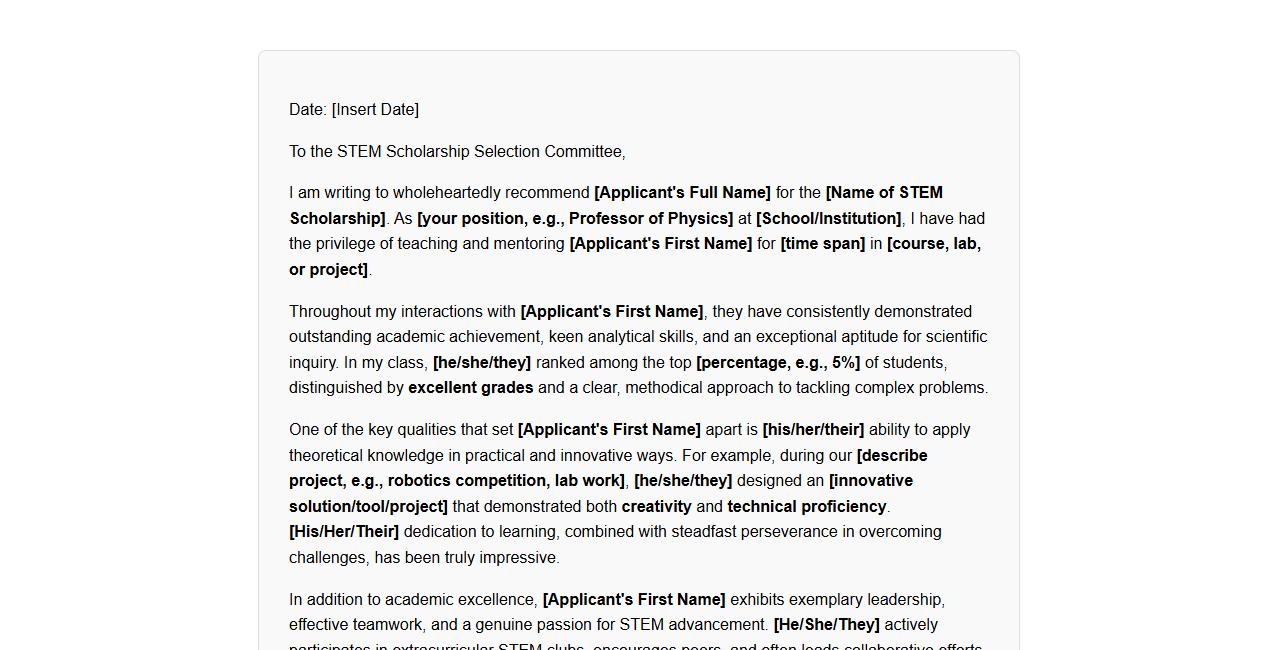
Task: Click the "[Insert Date]" placeholder
Action: 375,110
